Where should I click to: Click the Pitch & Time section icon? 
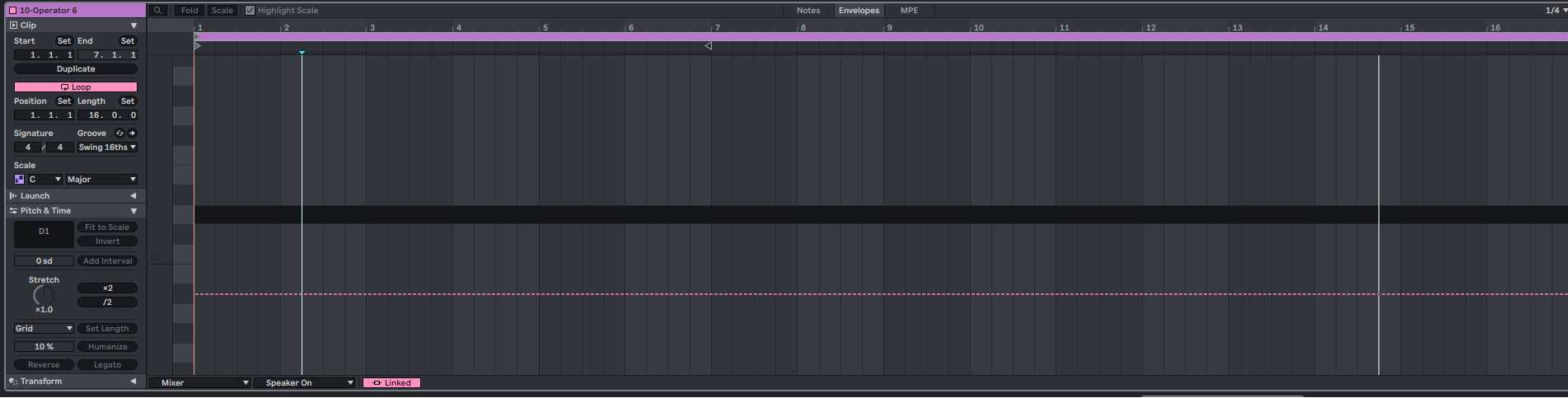[x=13, y=211]
